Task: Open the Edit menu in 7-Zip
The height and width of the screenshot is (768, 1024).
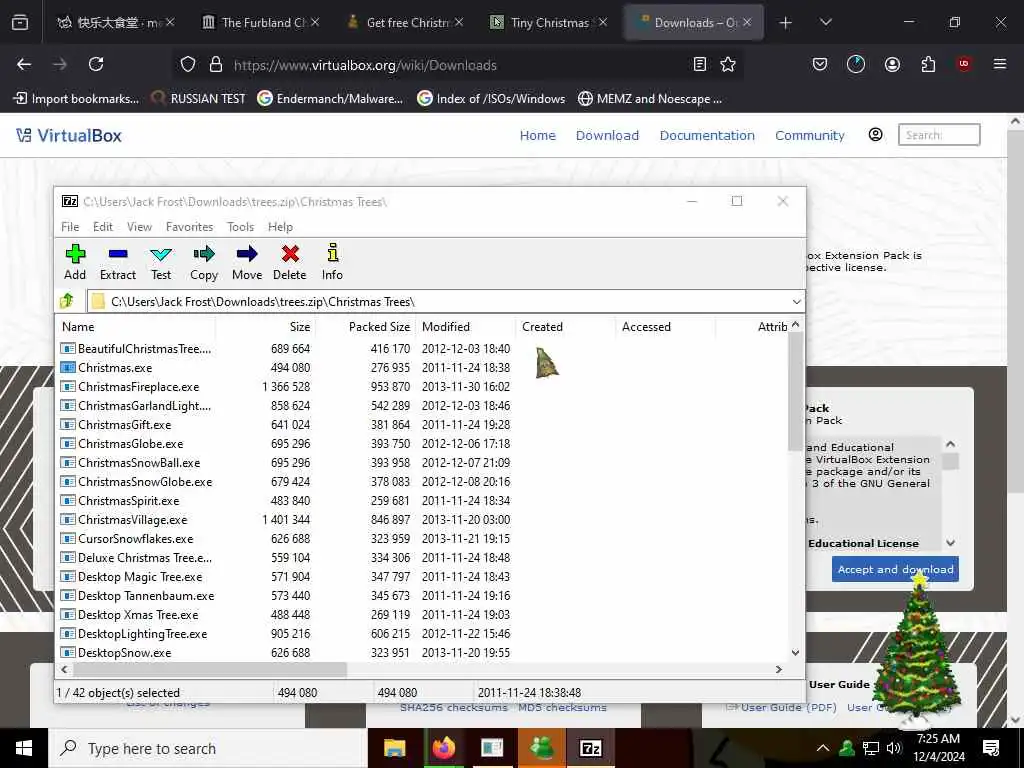Action: click(103, 227)
